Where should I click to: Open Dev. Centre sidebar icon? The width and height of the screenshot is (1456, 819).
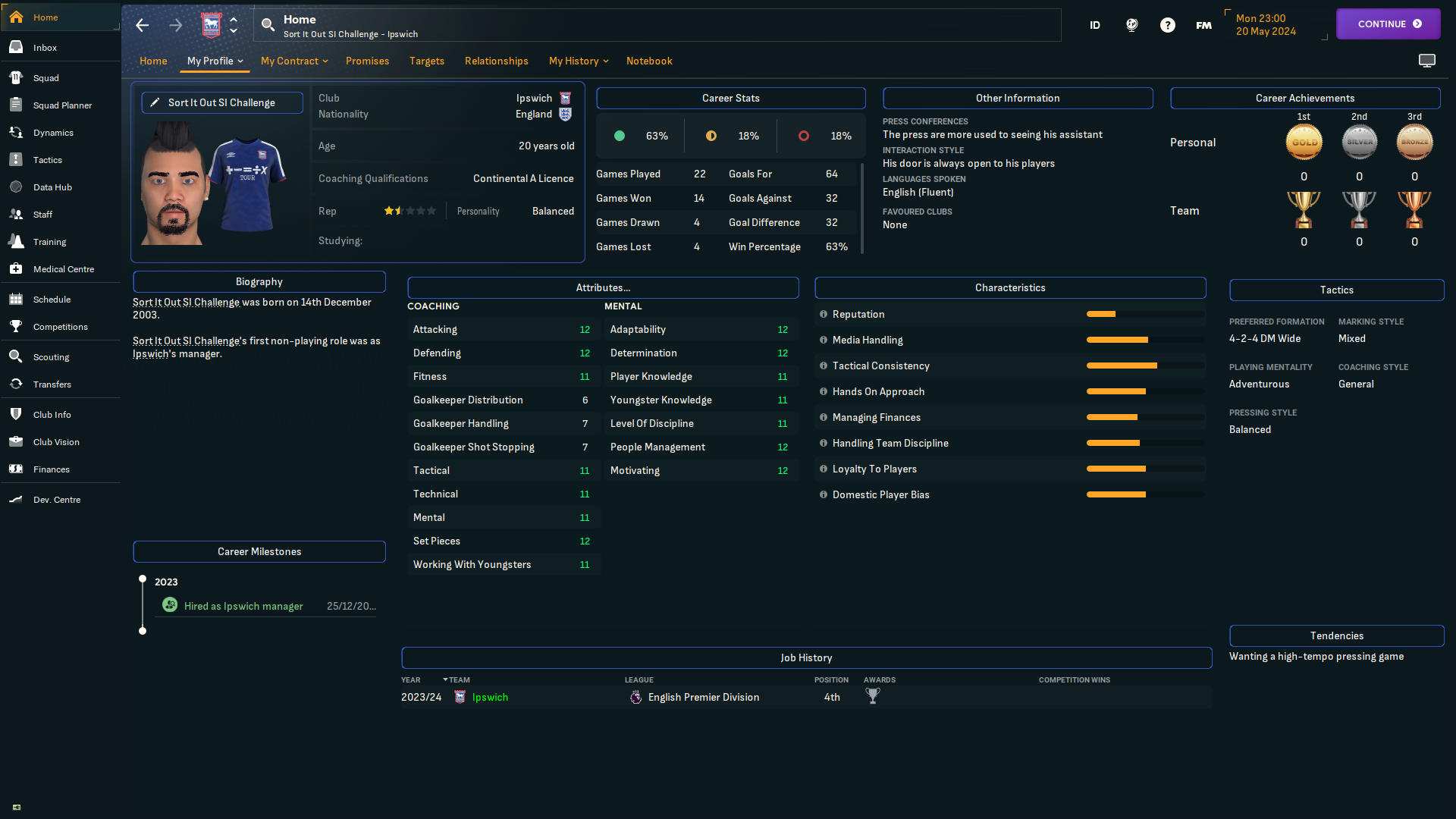click(x=16, y=499)
